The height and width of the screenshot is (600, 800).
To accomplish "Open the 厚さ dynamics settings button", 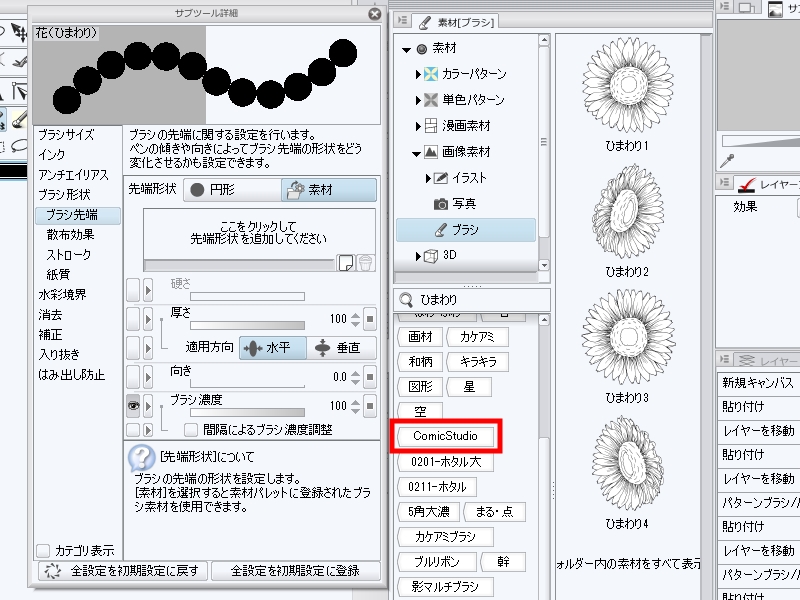I will (x=370, y=319).
